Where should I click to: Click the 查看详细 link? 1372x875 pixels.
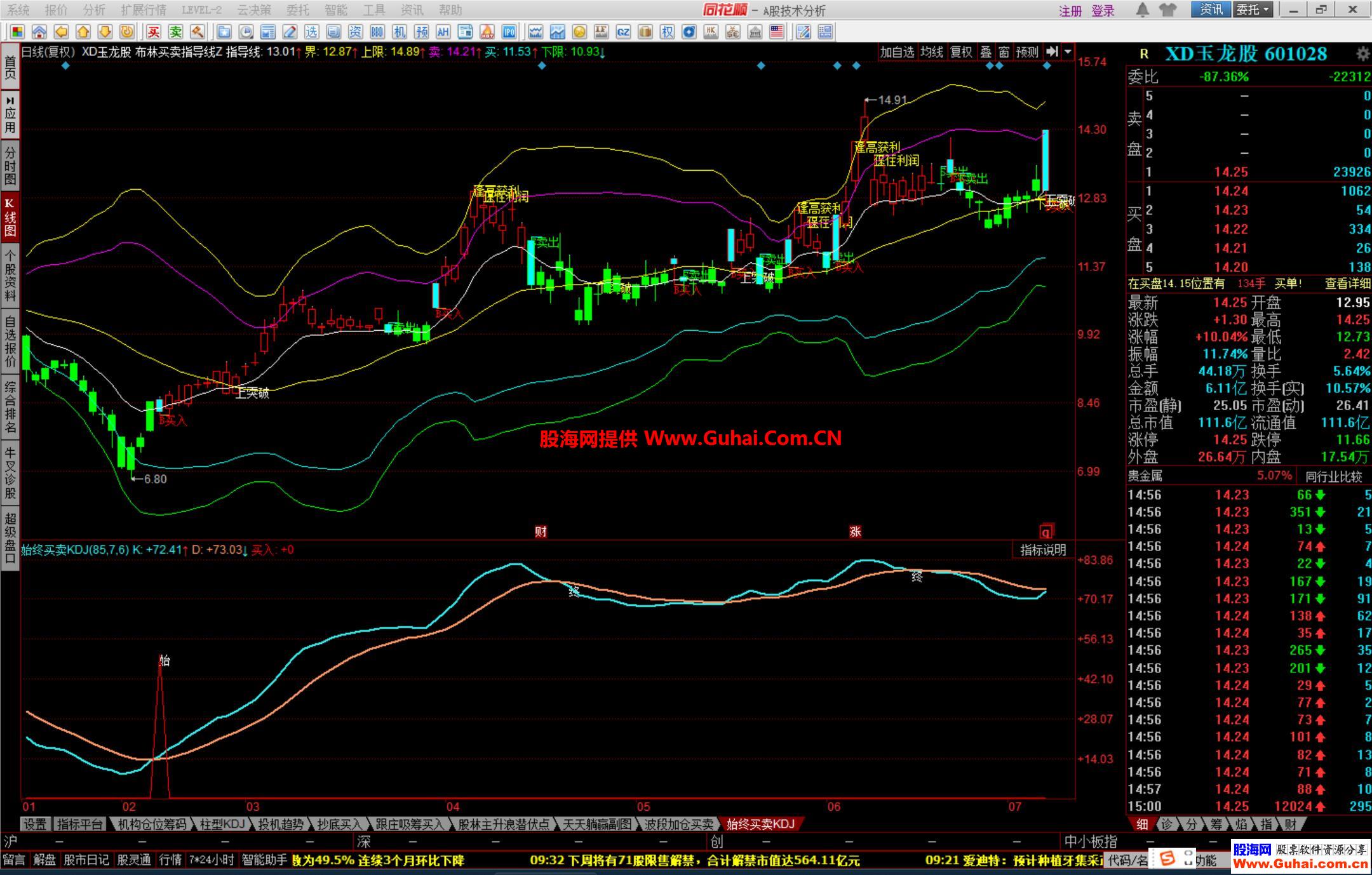tap(1347, 284)
